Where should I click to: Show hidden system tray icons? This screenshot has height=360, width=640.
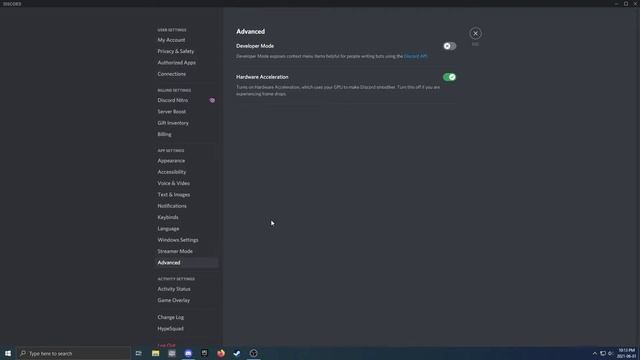594,353
